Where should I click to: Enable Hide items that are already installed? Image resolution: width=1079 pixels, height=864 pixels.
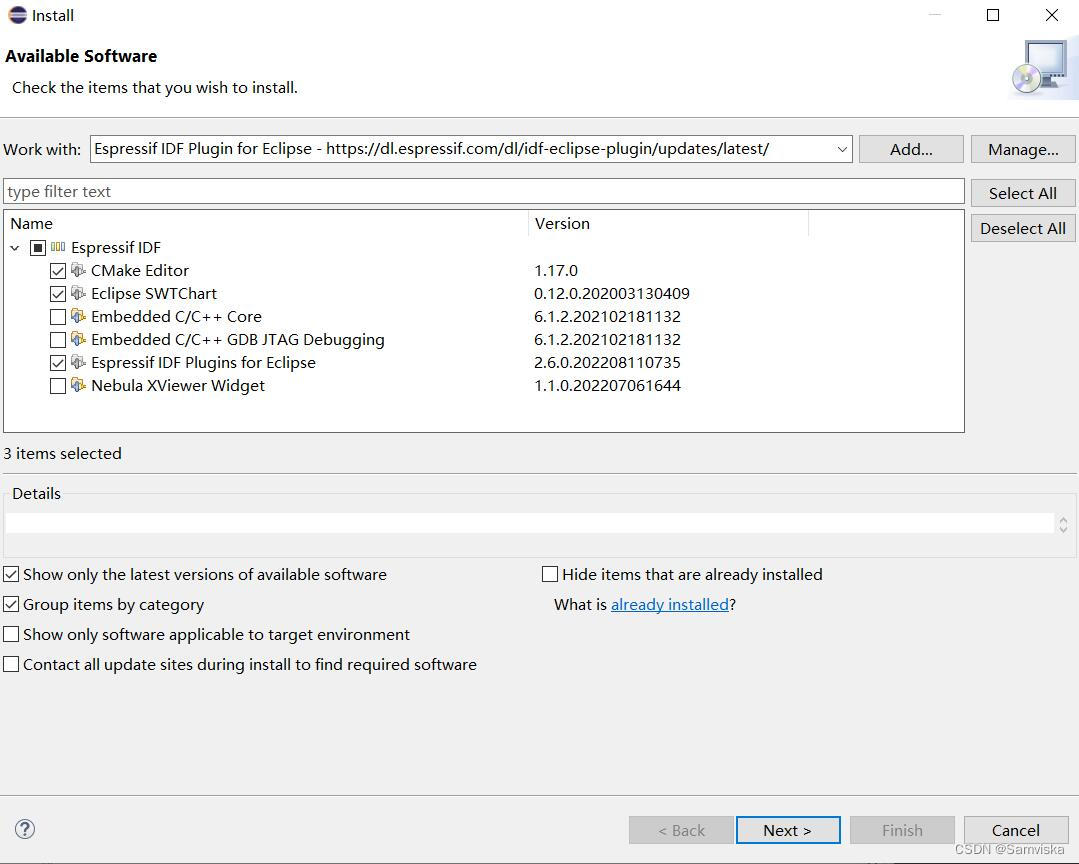point(549,574)
